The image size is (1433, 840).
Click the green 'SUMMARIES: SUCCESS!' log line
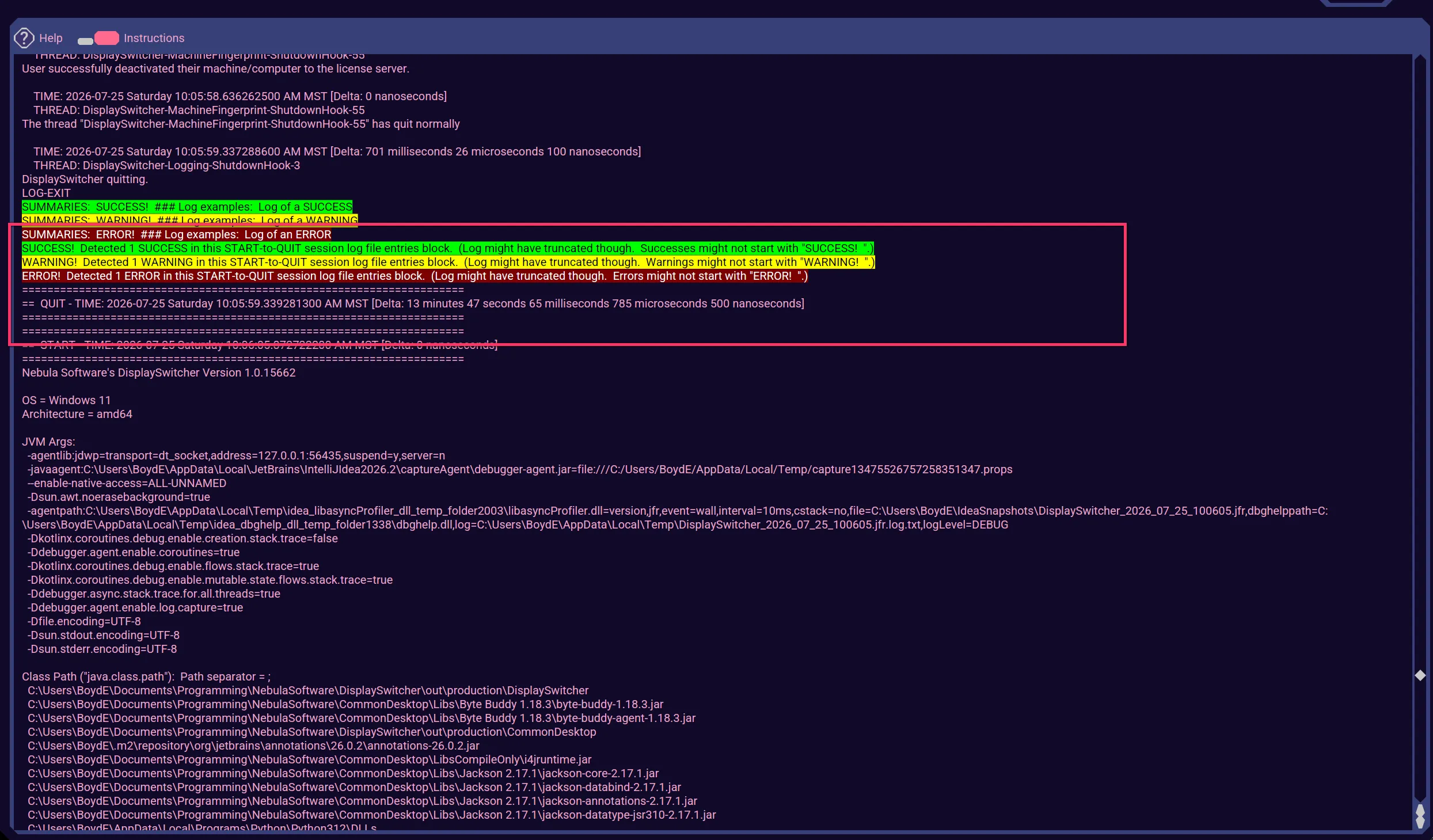[x=187, y=207]
